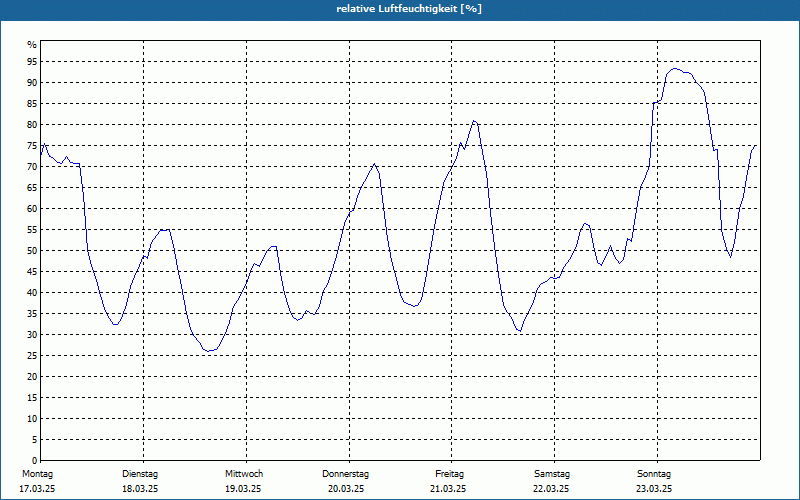This screenshot has width=800, height=500.
Task: Select the 10 y-axis label
Action: click(32, 419)
